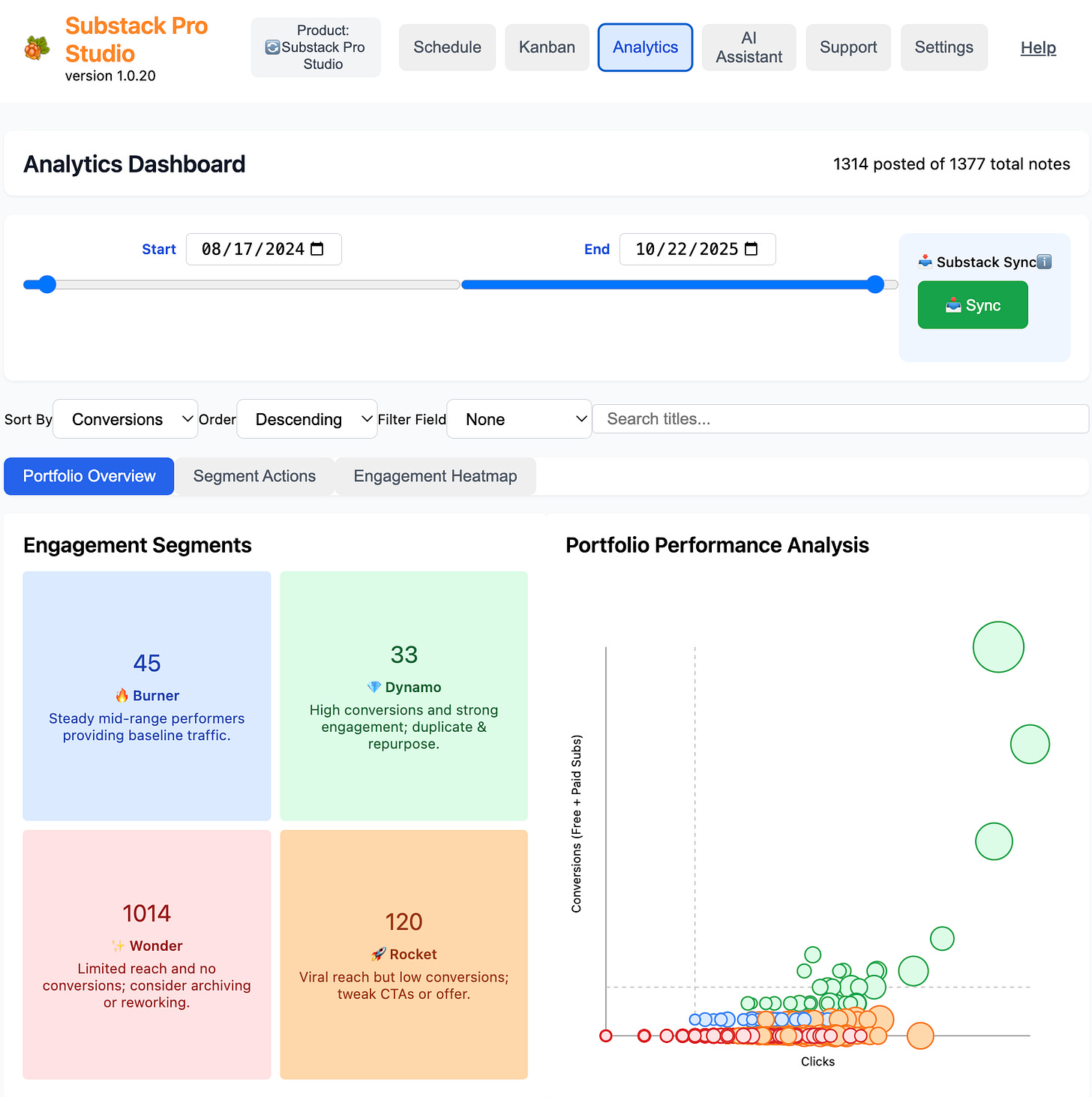Open the Sort By Conversions dropdown
The image size is (1092, 1097).
125,419
